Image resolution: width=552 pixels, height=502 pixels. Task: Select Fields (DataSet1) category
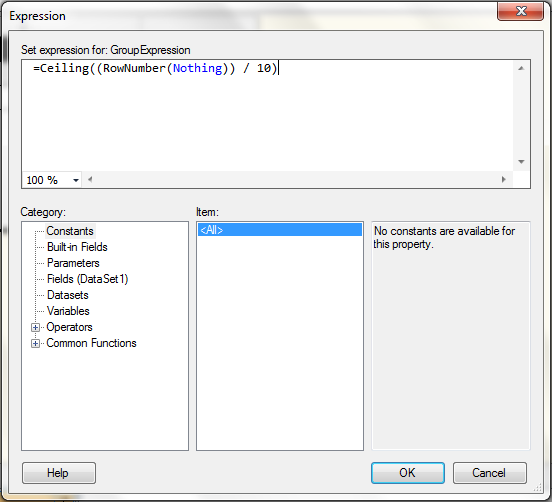click(x=88, y=279)
